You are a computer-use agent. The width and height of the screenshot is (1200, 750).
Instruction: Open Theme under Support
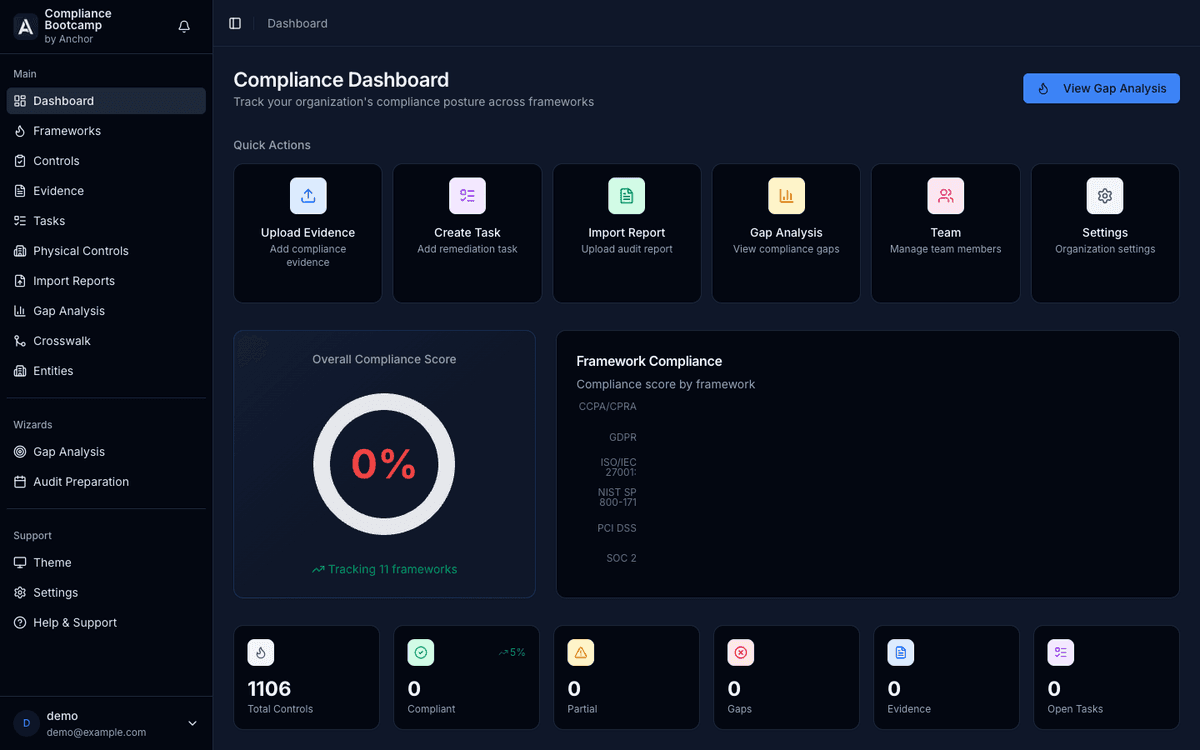point(106,563)
